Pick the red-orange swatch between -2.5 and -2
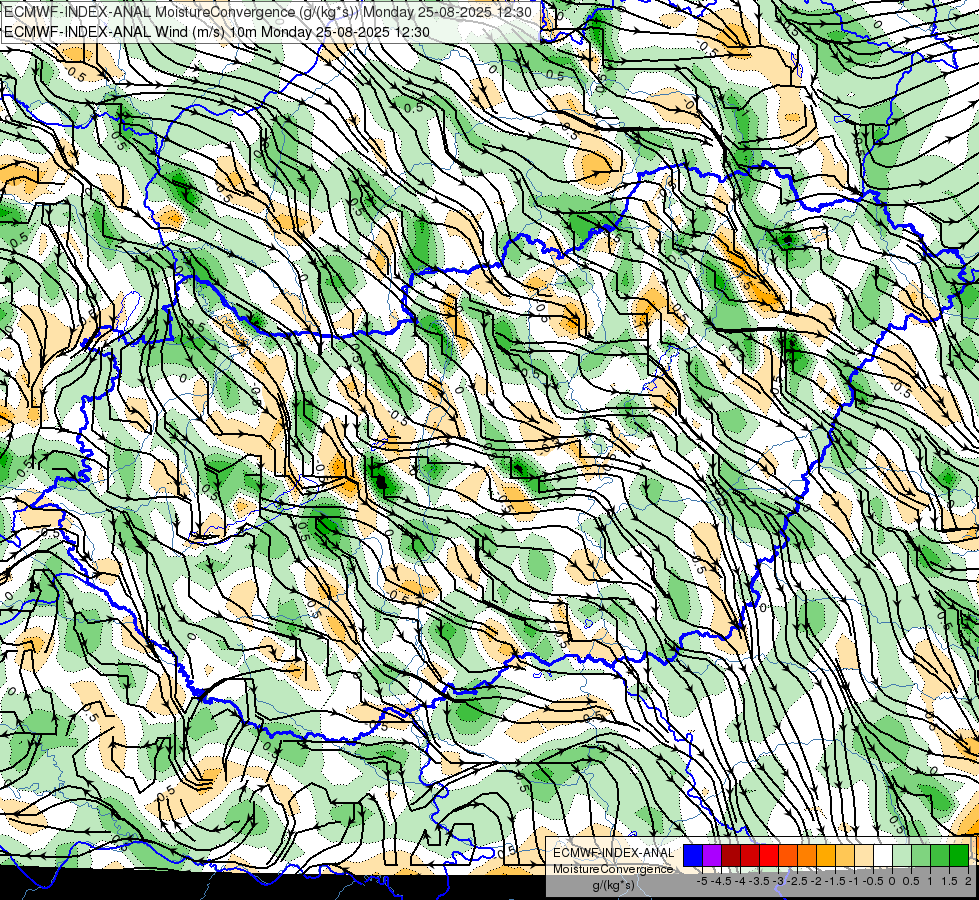This screenshot has width=979, height=900. click(788, 856)
